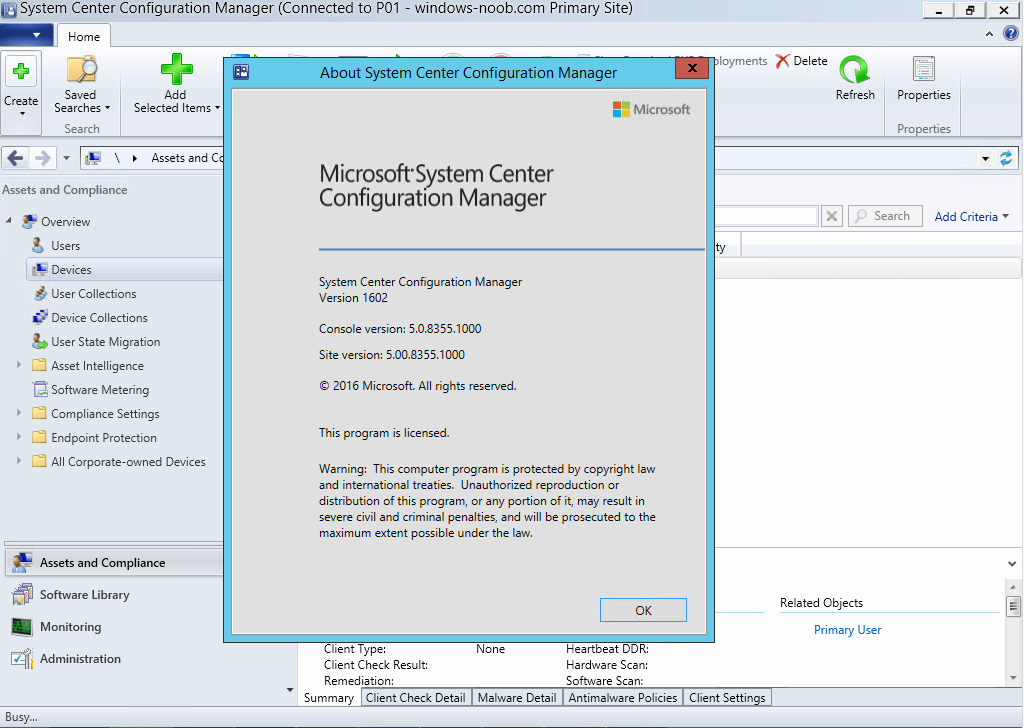1024x728 pixels.
Task: Expand the Asset Intelligence node
Action: [x=19, y=365]
